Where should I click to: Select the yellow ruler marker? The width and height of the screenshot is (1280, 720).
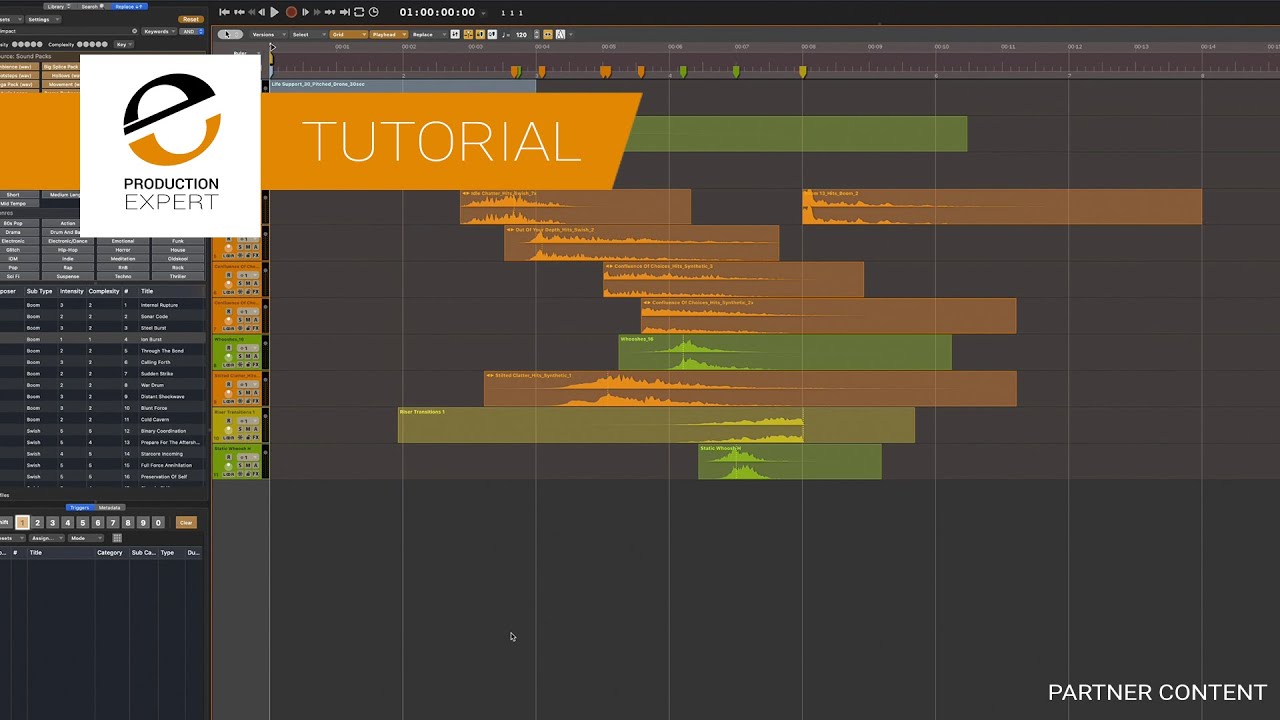tap(803, 71)
